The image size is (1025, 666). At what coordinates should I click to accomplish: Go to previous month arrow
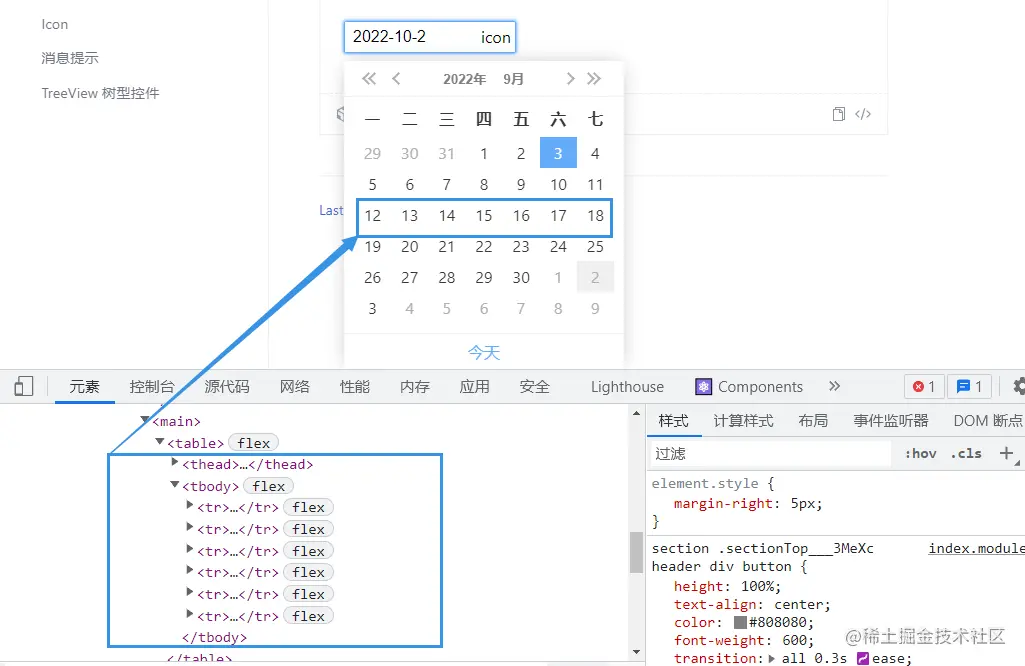(x=396, y=79)
